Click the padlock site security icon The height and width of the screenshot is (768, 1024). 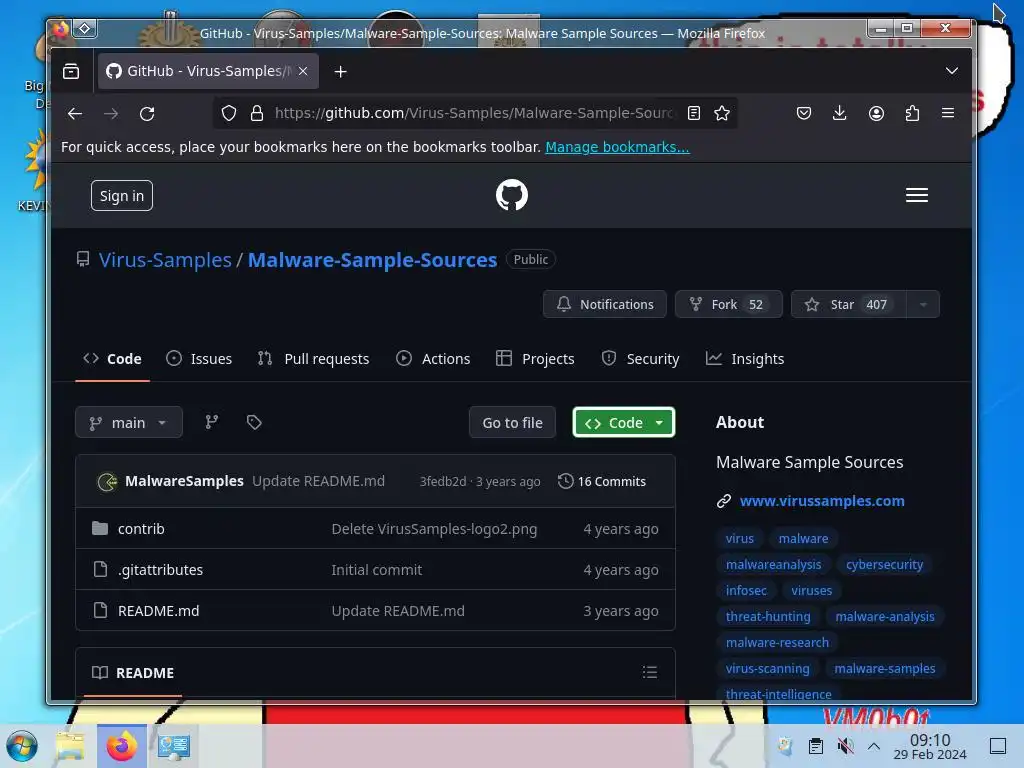(257, 114)
